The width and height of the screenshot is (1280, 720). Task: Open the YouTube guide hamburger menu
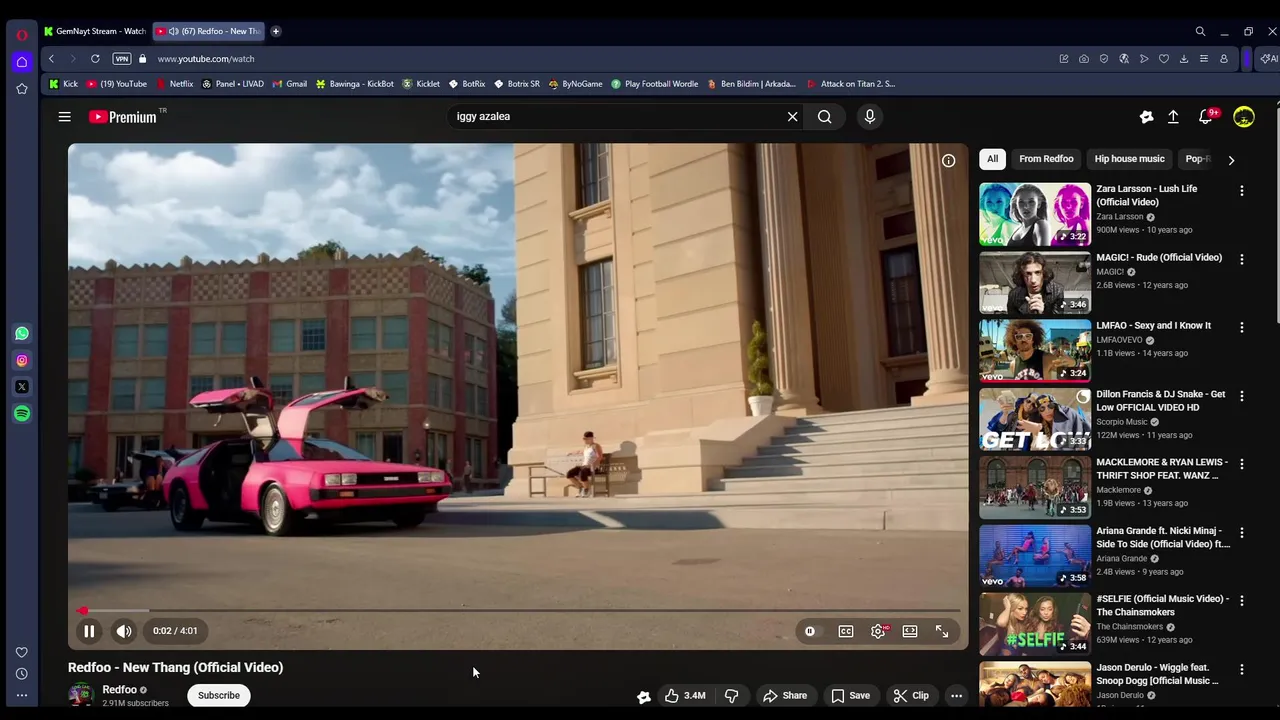(x=64, y=117)
